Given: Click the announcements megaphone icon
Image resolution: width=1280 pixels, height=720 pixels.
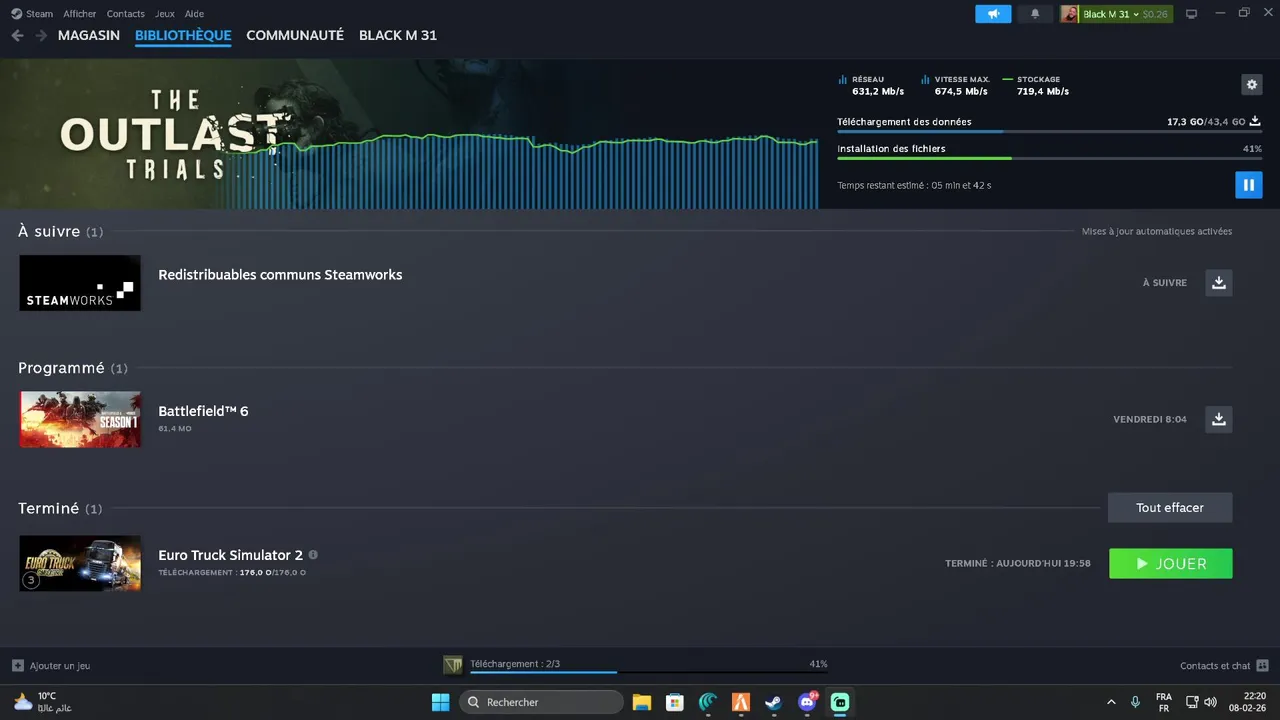Looking at the screenshot, I should tap(993, 14).
